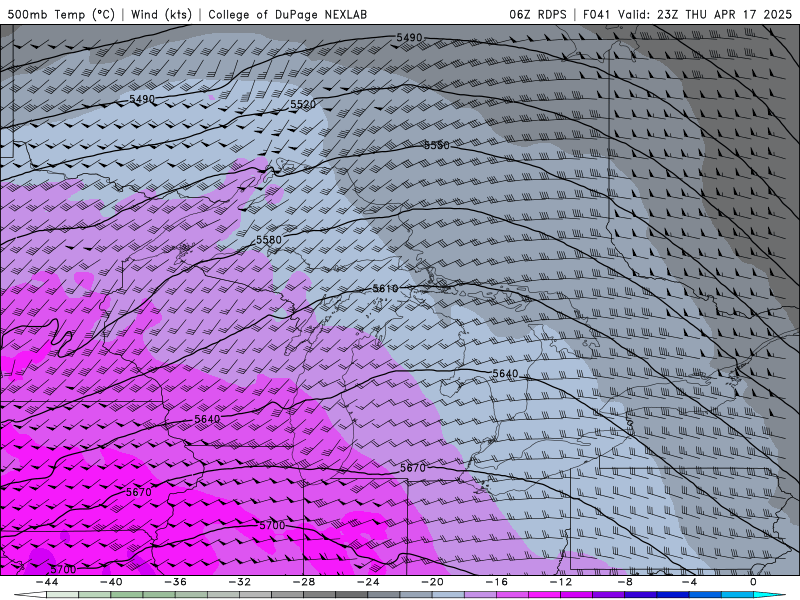
Task: Click the -44 colorbar tick label
Action: coord(47,582)
